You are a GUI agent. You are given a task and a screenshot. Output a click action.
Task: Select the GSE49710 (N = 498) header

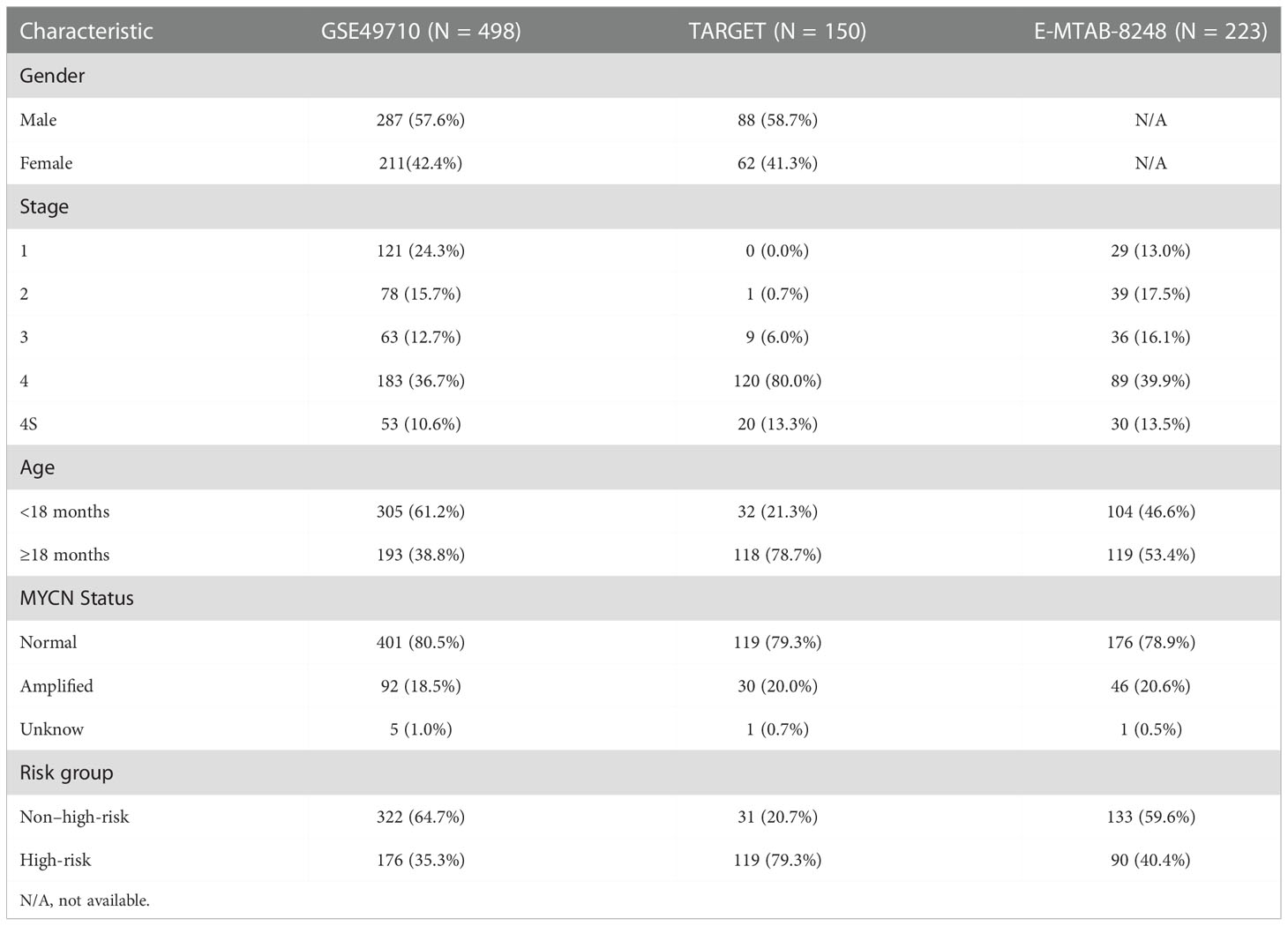(x=421, y=31)
